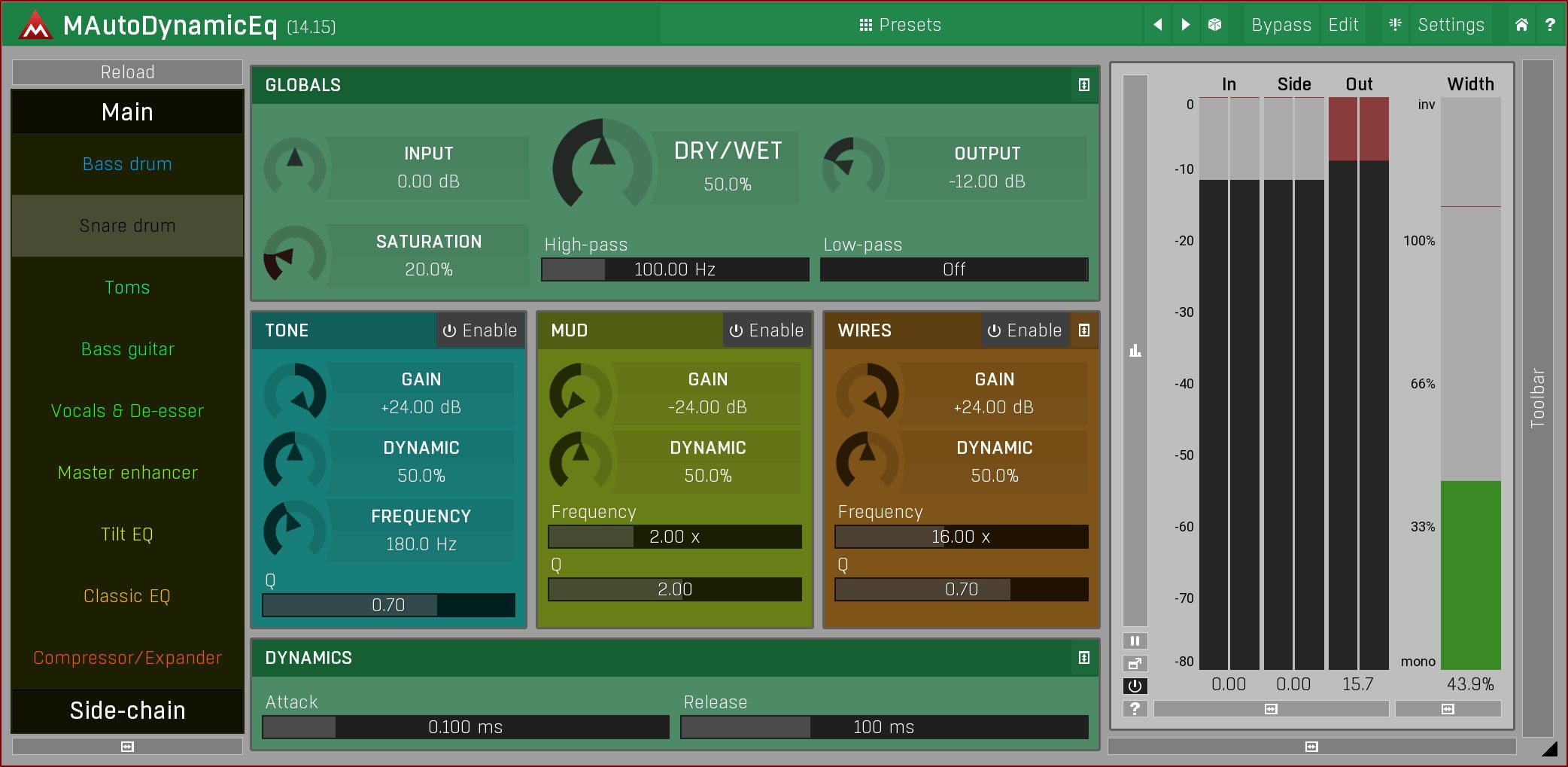Toggle the WIRES band Enable button
The image size is (1568, 767).
[1024, 330]
